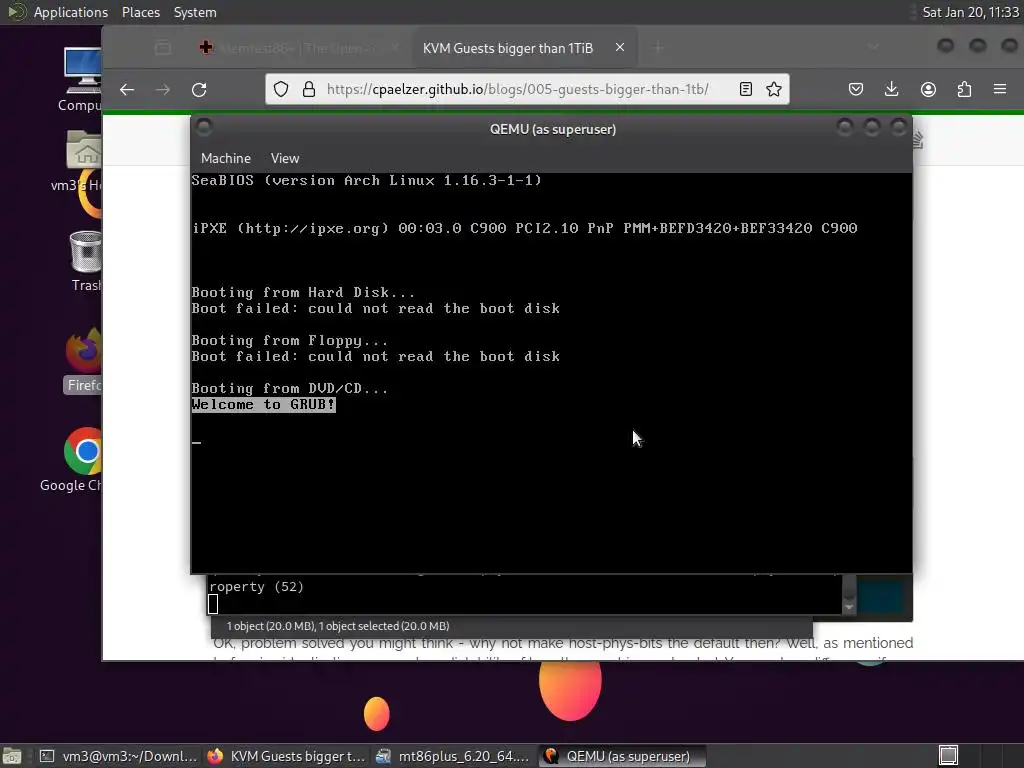1024x768 pixels.
Task: Open a new Firefox tab
Action: [x=658, y=48]
